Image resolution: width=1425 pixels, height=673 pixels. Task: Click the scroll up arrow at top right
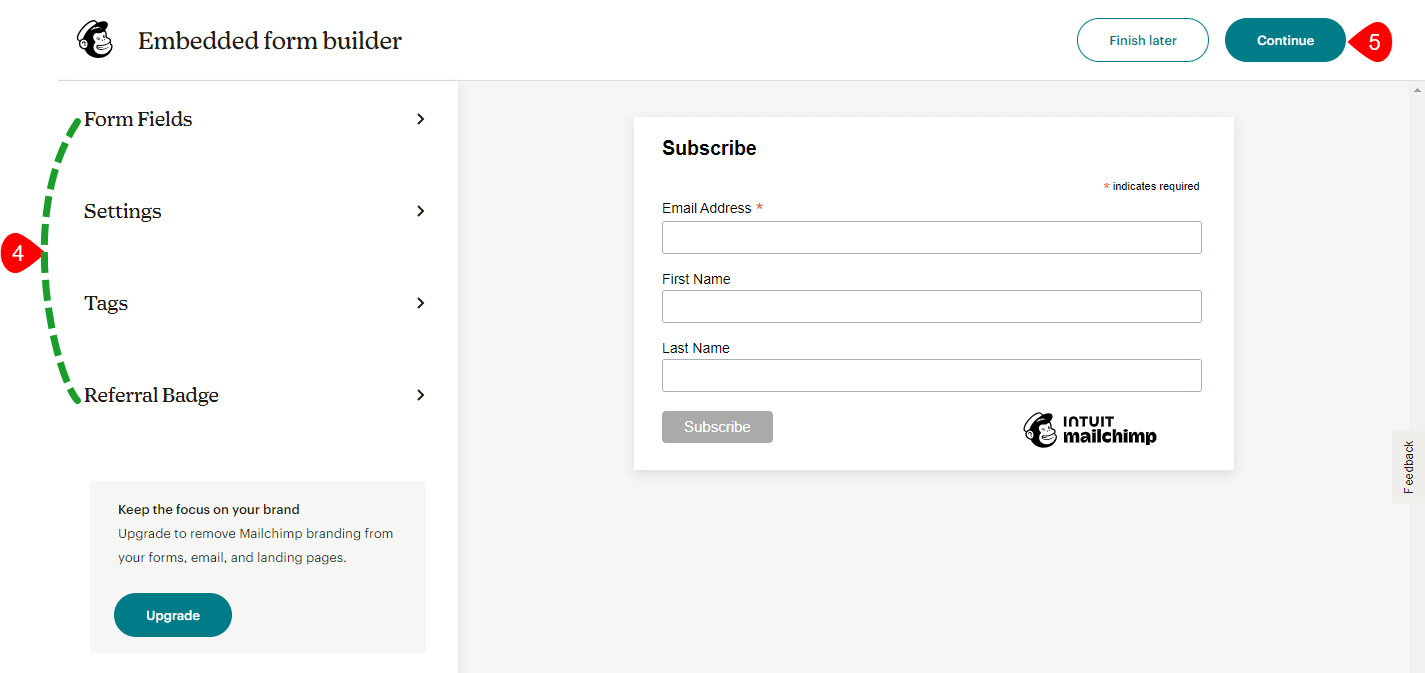(1417, 89)
